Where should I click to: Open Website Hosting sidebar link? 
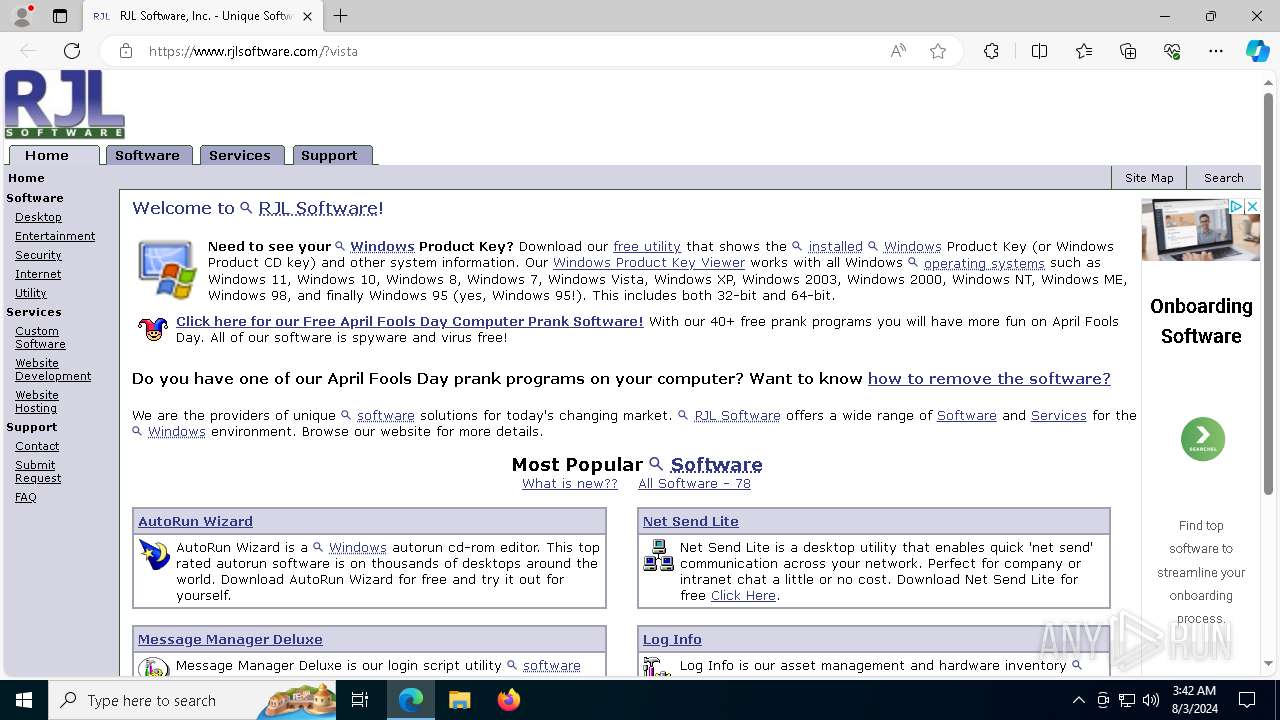point(37,401)
